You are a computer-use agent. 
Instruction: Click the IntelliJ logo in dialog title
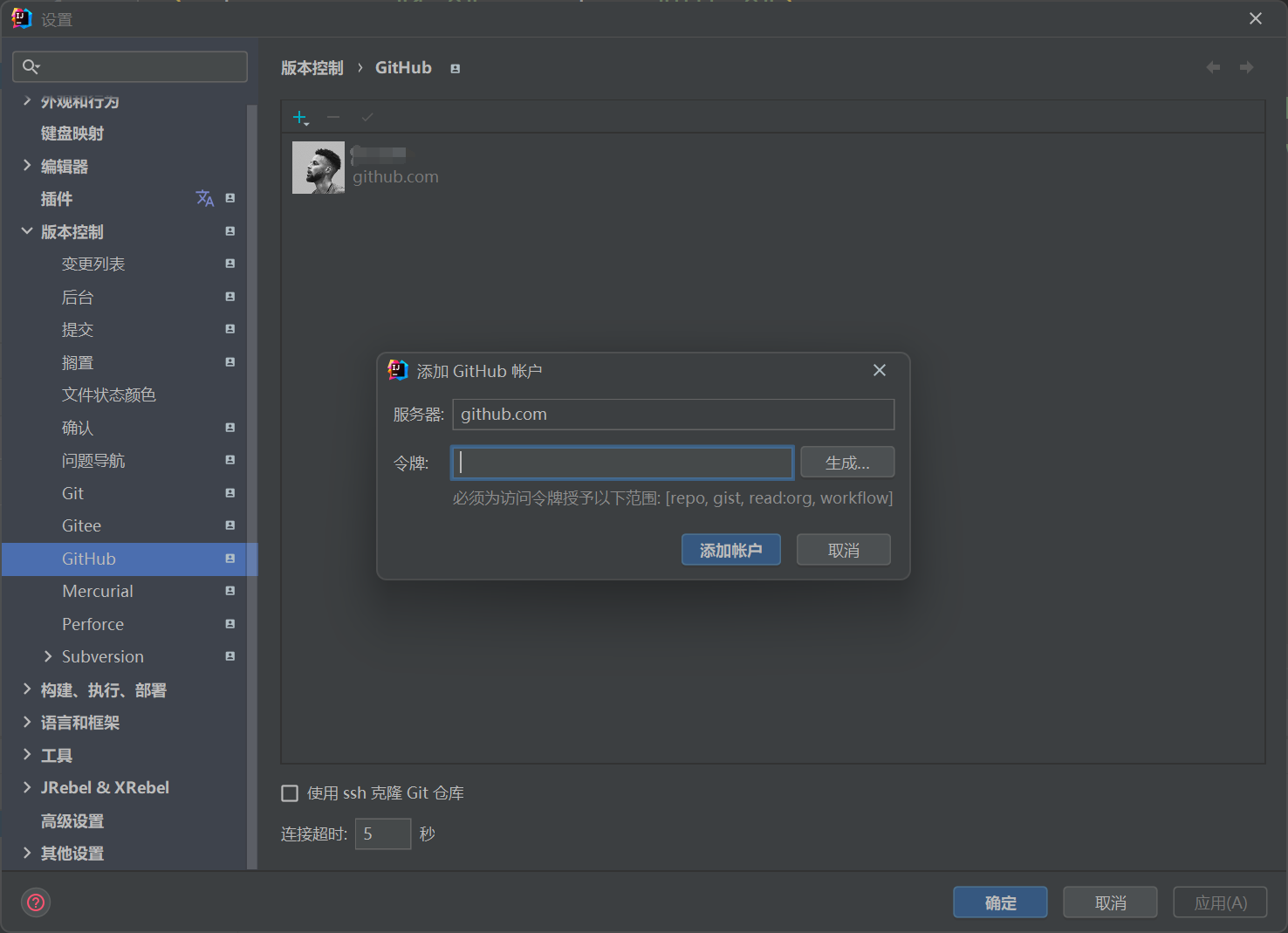point(398,370)
